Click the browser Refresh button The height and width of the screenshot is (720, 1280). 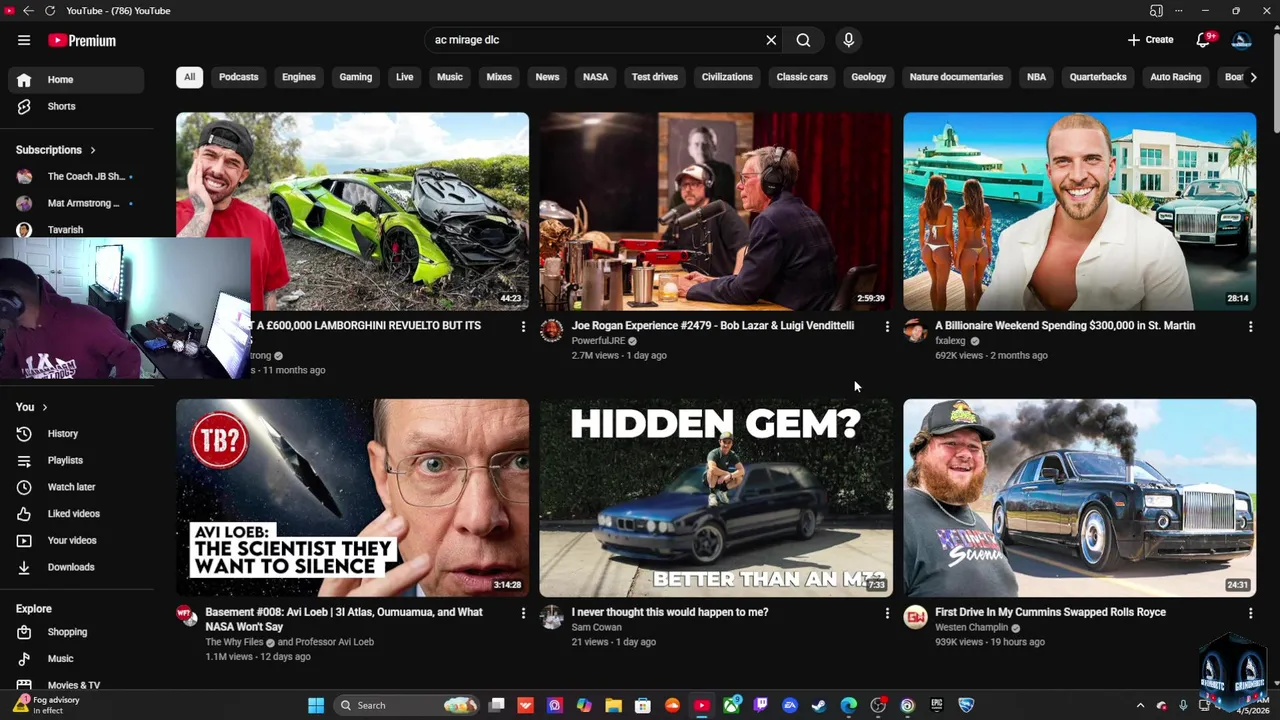(x=50, y=11)
